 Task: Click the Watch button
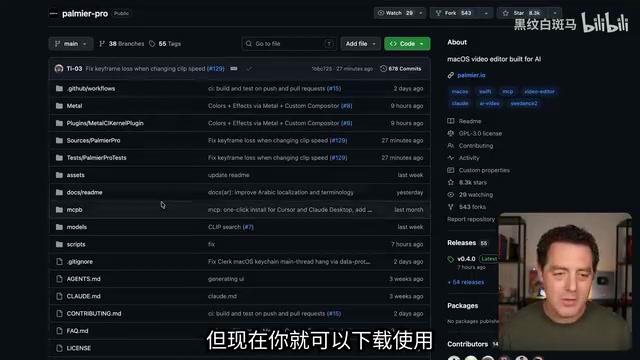tap(395, 13)
